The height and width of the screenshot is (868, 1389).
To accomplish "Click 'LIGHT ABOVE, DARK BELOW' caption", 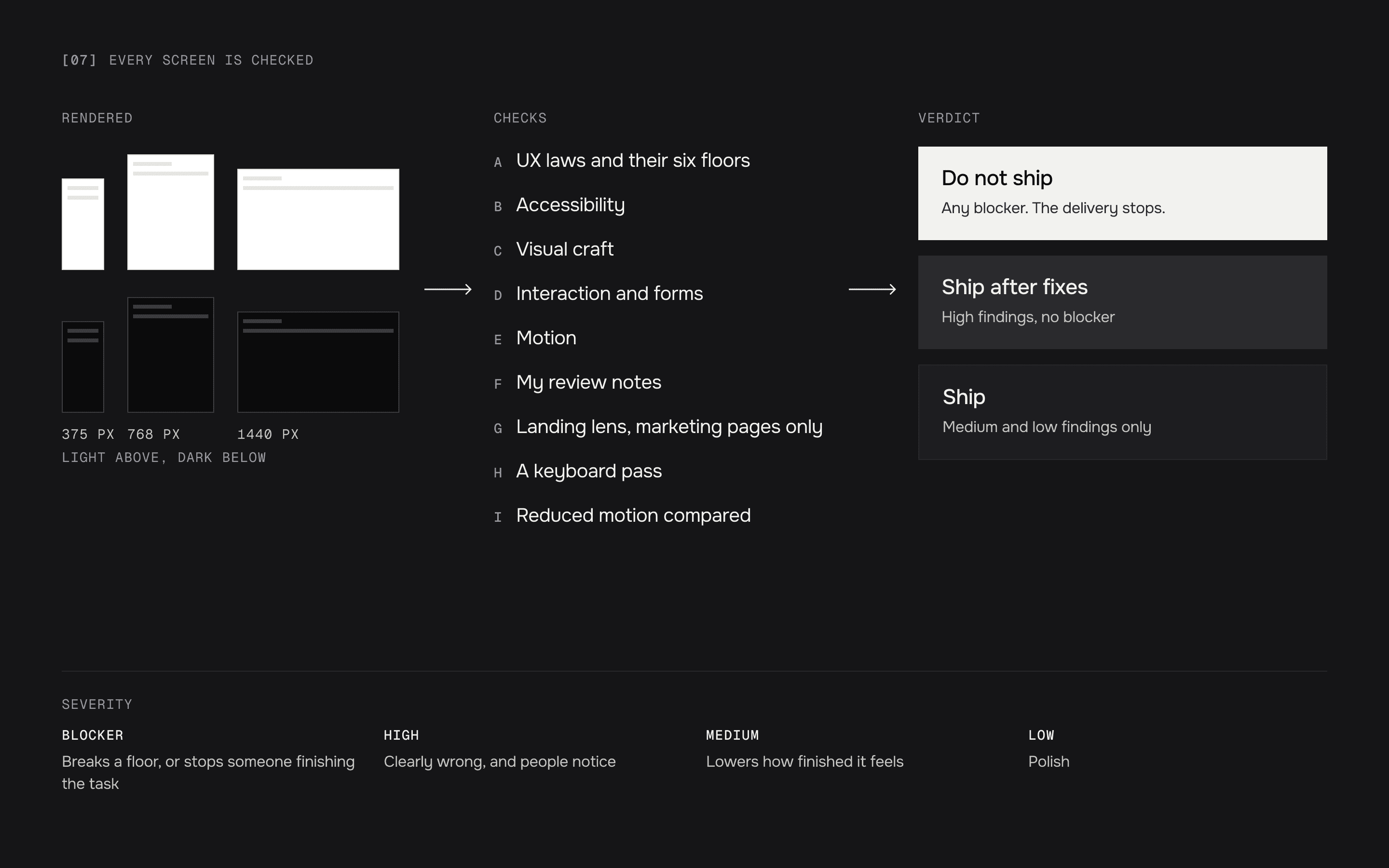I will [163, 458].
